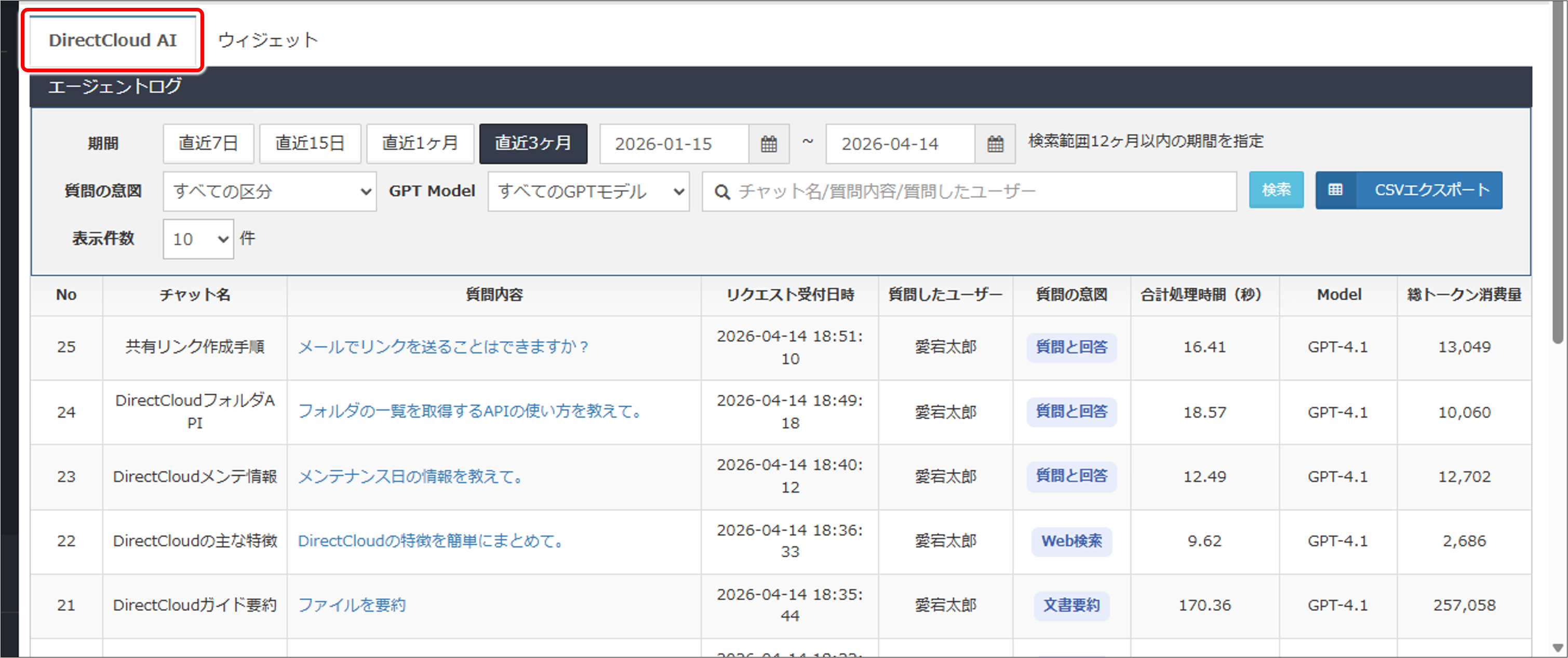Click token count 13,049
Screen dimensions: 1568x658
click(x=1464, y=347)
